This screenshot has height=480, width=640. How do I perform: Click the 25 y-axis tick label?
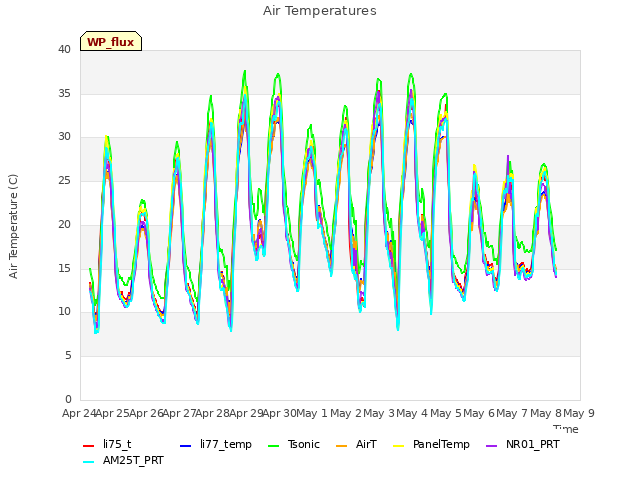pos(64,180)
